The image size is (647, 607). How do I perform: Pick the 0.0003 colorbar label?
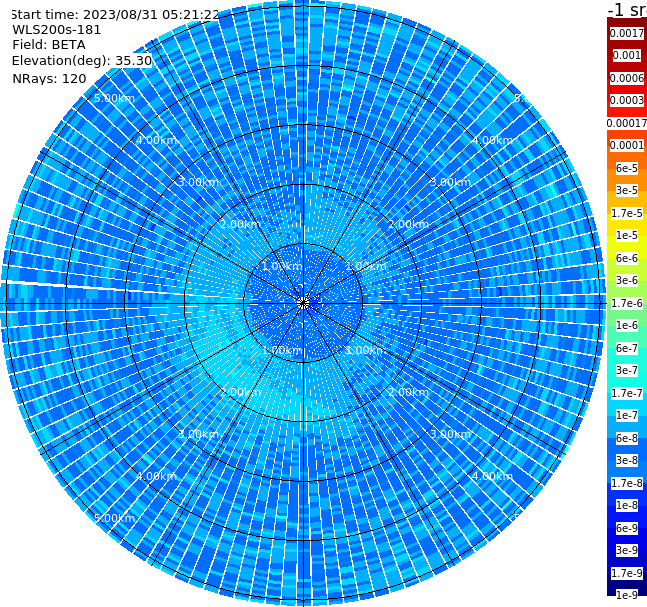tap(627, 100)
